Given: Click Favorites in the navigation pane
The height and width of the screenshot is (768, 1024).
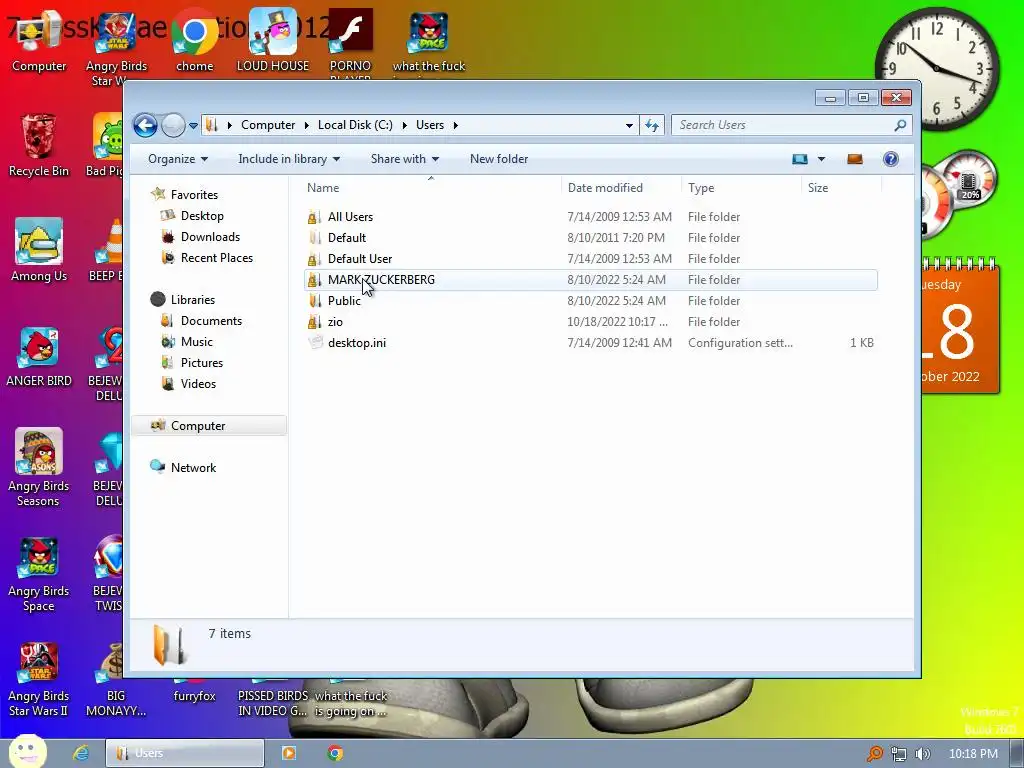Looking at the screenshot, I should point(194,195).
